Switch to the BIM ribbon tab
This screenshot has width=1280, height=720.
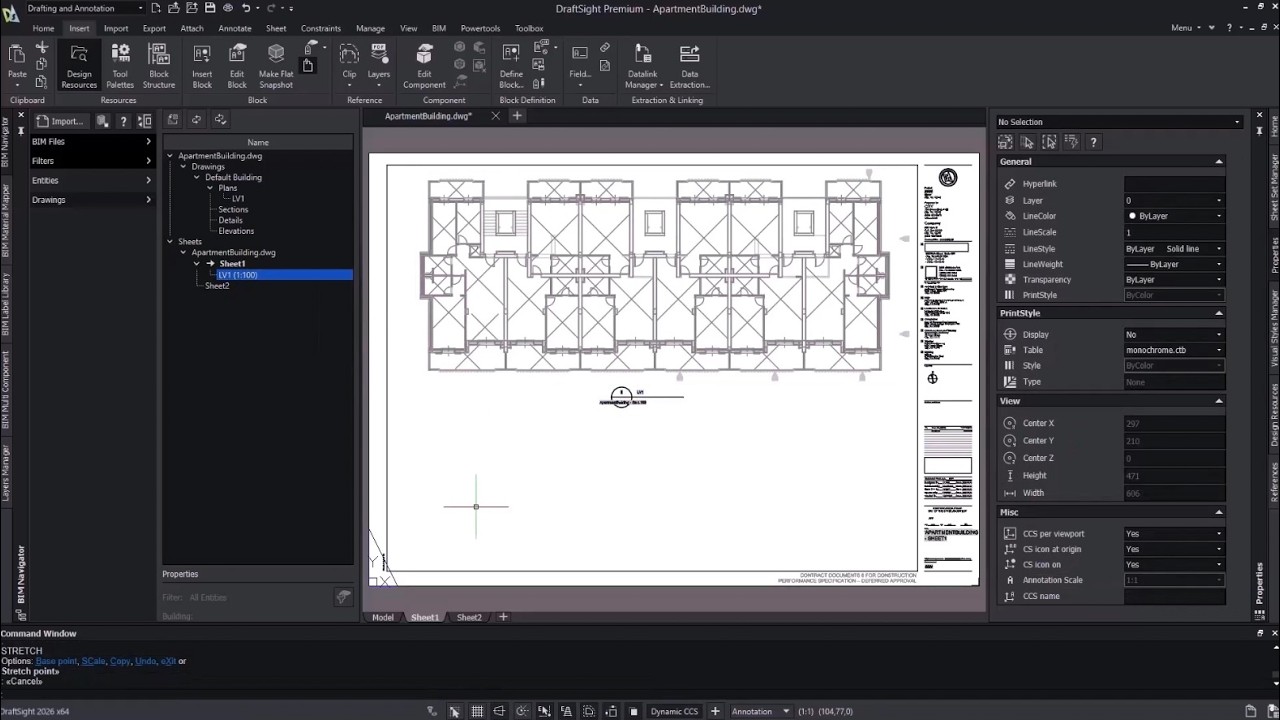439,28
